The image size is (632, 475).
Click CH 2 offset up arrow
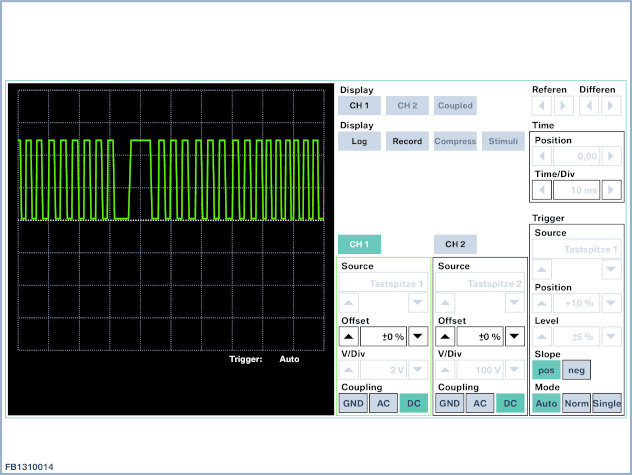click(x=446, y=337)
